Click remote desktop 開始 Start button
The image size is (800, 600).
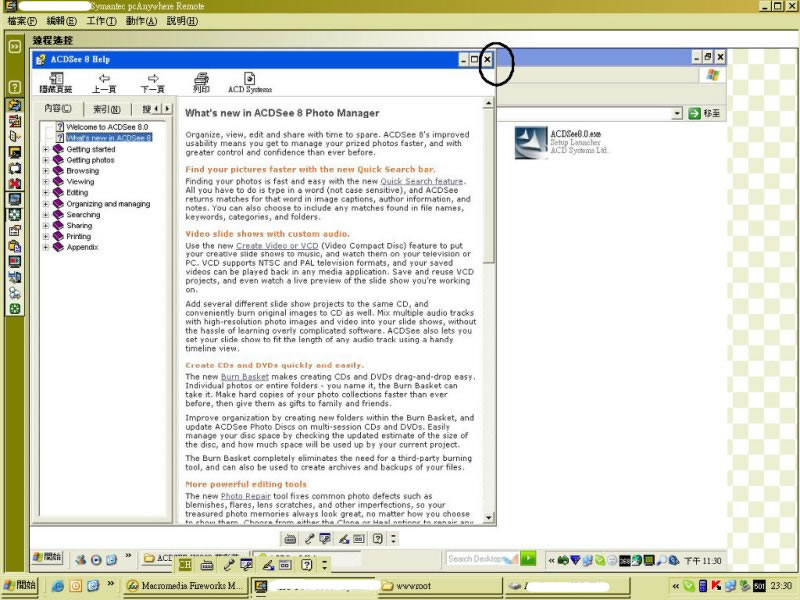[x=47, y=558]
